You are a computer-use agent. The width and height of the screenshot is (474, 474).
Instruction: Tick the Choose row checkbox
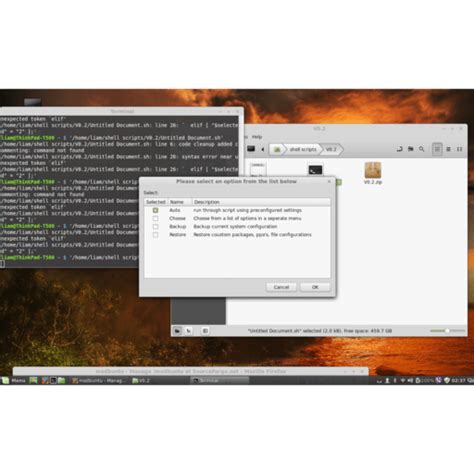tap(155, 218)
